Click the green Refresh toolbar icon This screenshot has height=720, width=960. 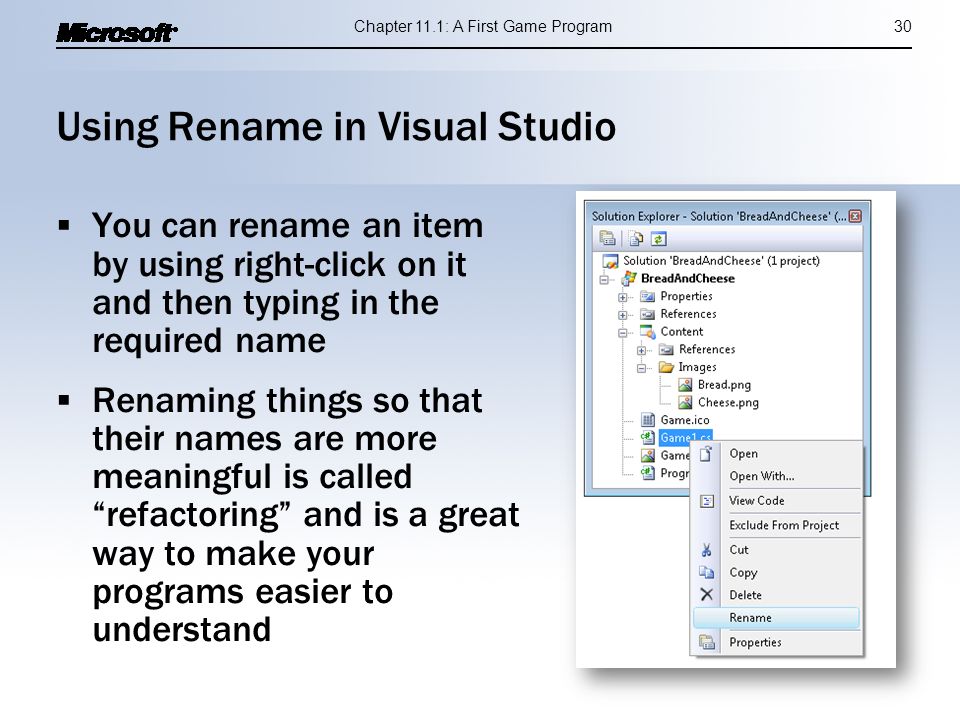(658, 238)
